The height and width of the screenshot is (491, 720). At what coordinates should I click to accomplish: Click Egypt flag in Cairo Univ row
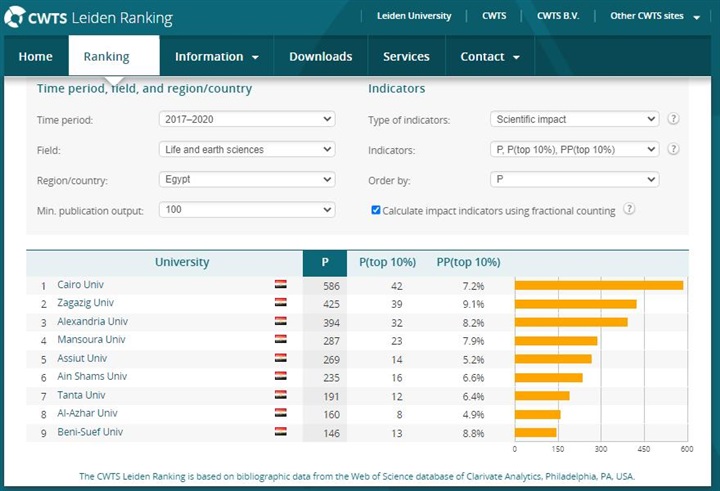281,285
